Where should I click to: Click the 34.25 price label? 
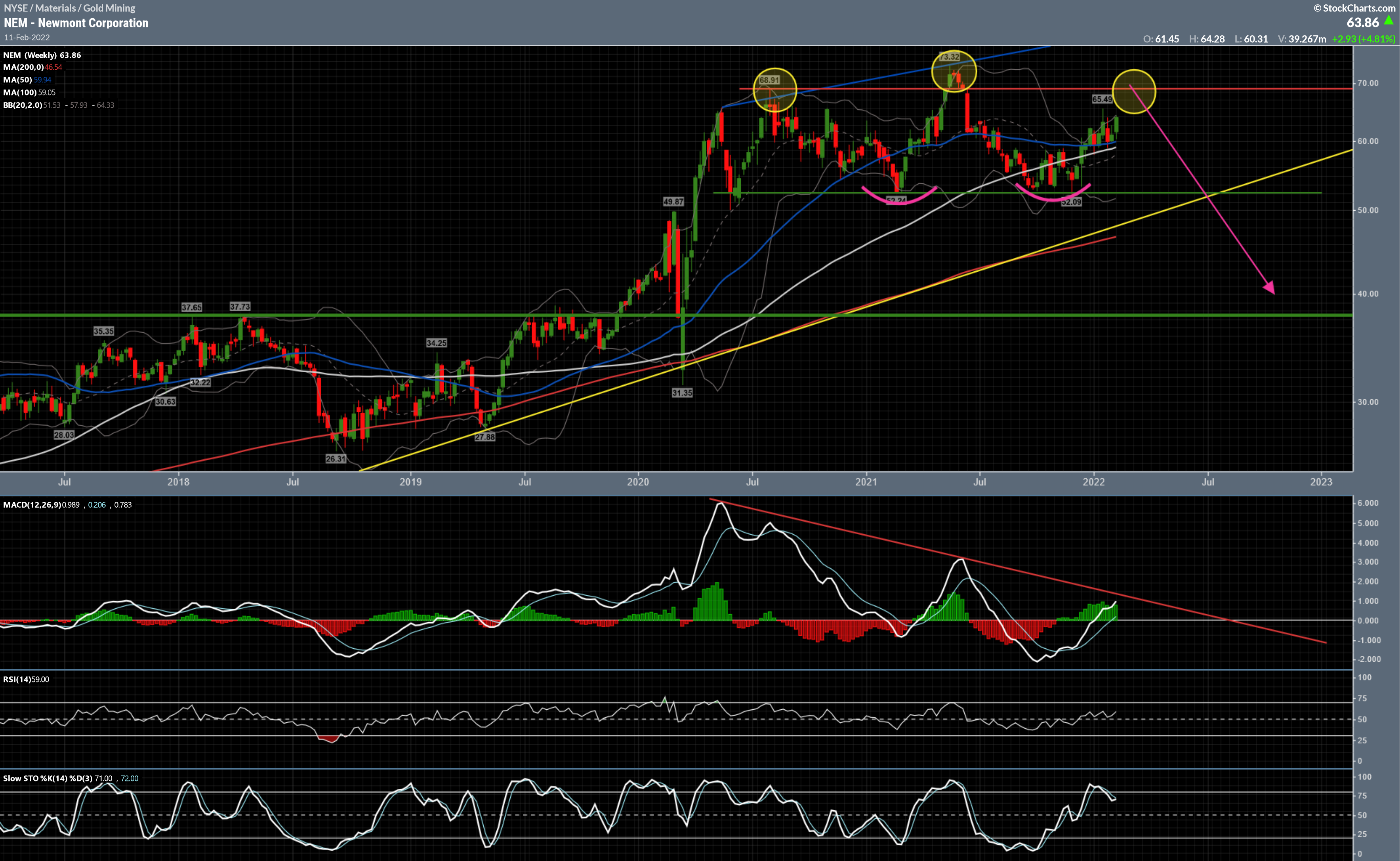click(436, 343)
